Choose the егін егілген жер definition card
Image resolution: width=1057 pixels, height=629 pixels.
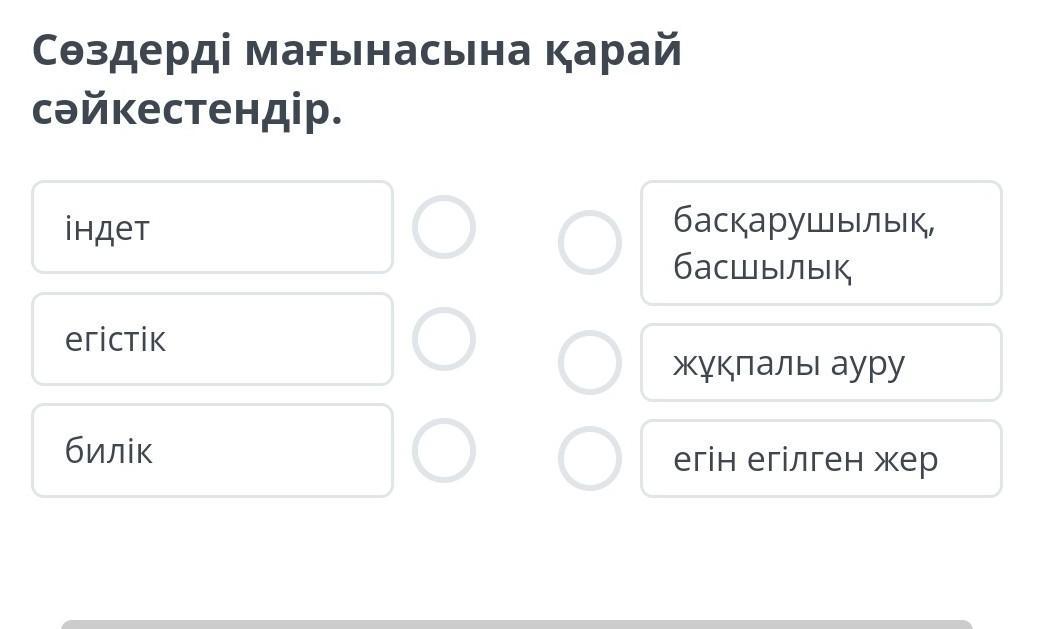[x=821, y=458]
